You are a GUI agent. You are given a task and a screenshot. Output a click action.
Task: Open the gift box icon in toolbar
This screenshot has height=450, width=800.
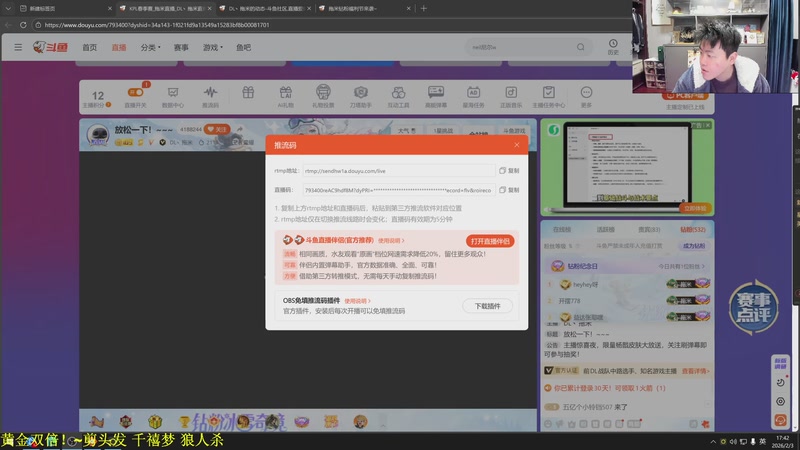248,93
